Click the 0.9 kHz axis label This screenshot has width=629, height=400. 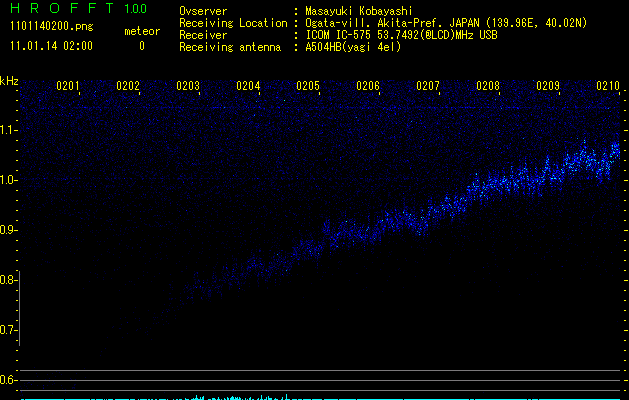(x=7, y=230)
